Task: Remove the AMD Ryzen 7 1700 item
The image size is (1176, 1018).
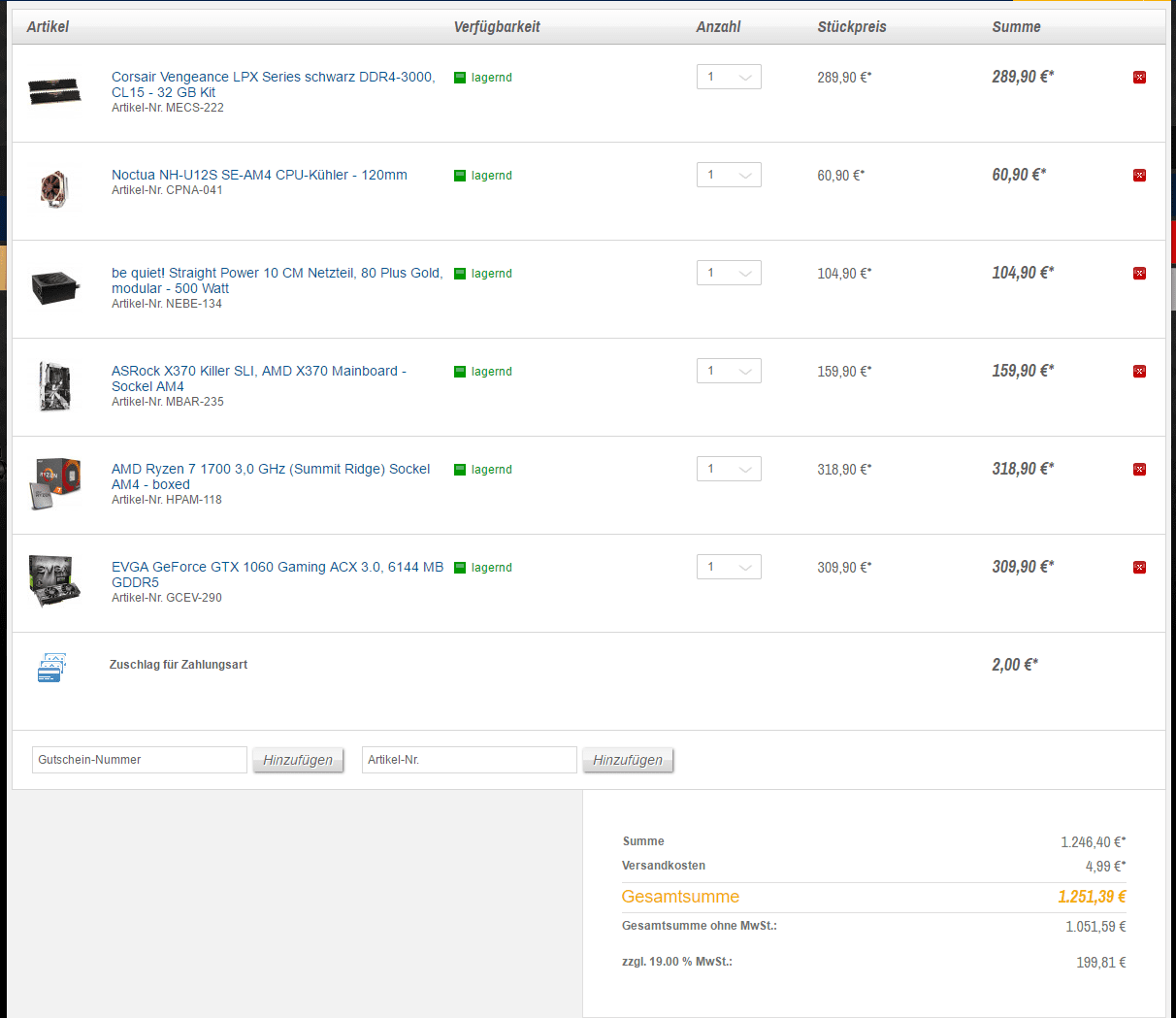Action: (1139, 470)
